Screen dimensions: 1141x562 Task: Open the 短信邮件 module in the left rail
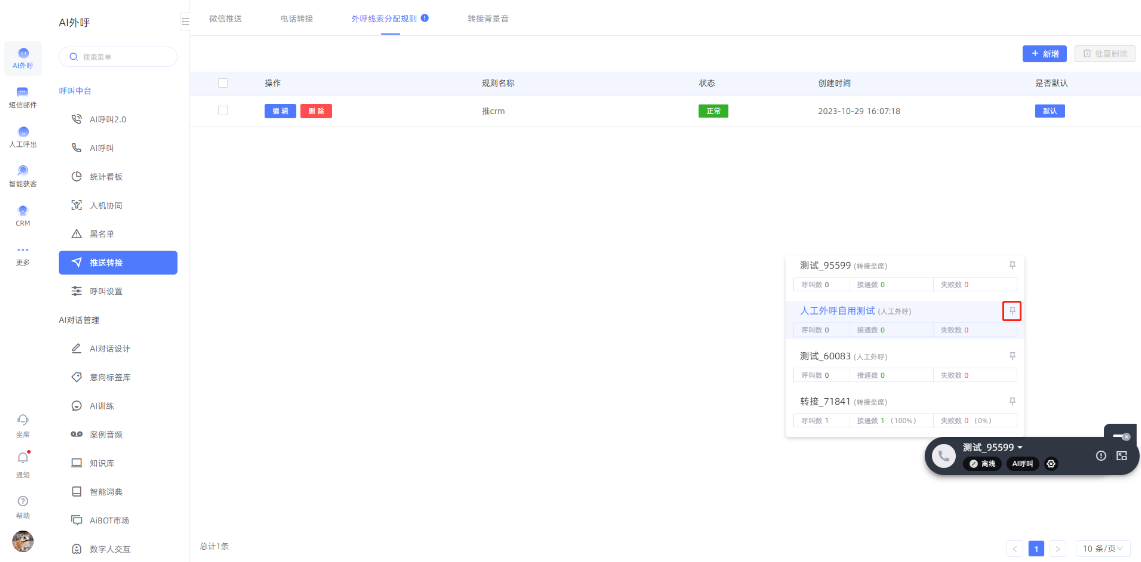[22, 96]
